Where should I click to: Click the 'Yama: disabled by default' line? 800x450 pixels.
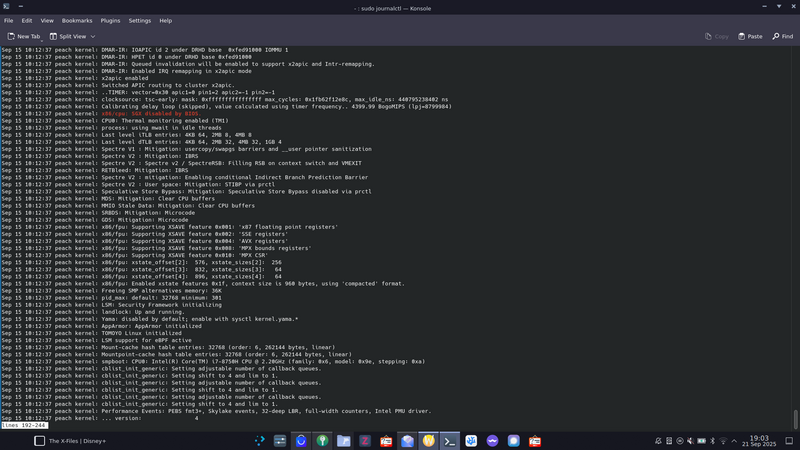click(x=199, y=319)
